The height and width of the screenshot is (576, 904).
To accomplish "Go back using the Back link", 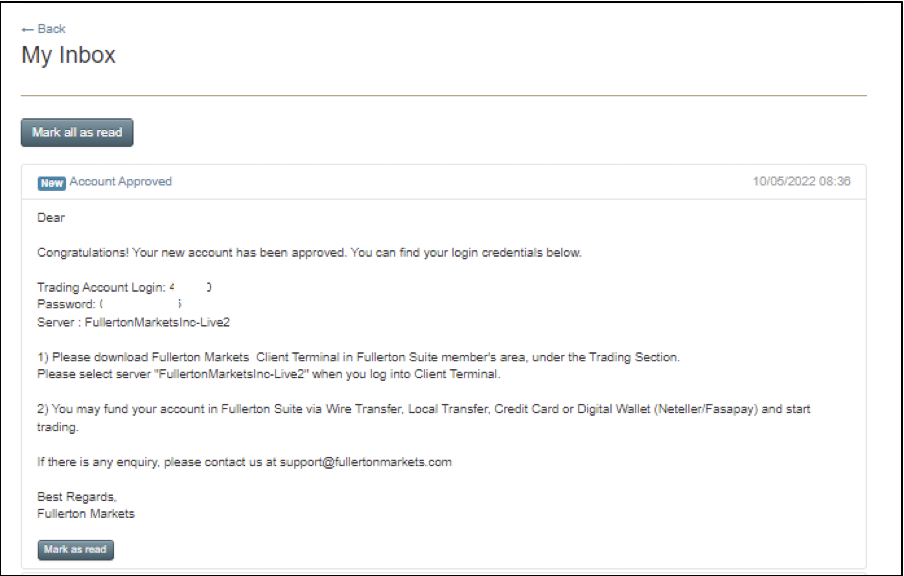I will click(x=43, y=29).
